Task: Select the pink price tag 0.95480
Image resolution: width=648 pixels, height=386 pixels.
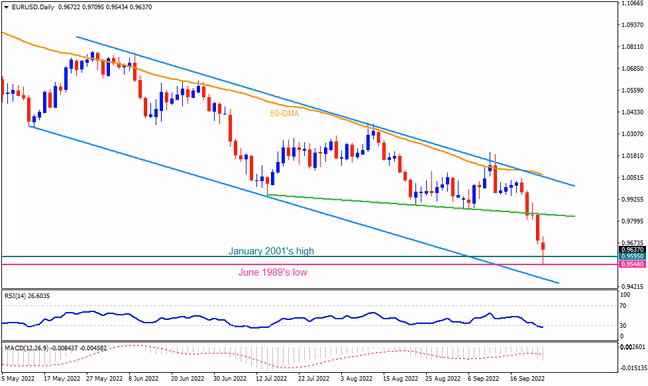Action: click(x=632, y=264)
